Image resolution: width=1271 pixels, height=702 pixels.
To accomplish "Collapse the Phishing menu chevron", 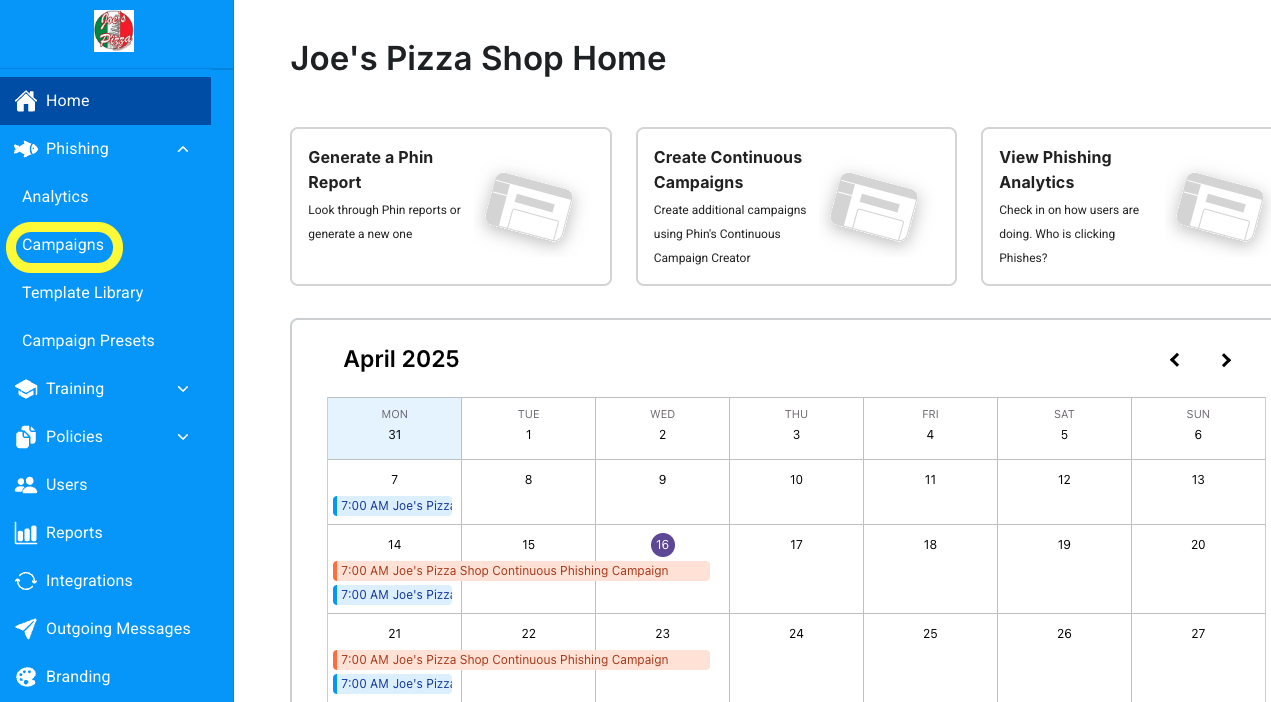I will click(183, 149).
